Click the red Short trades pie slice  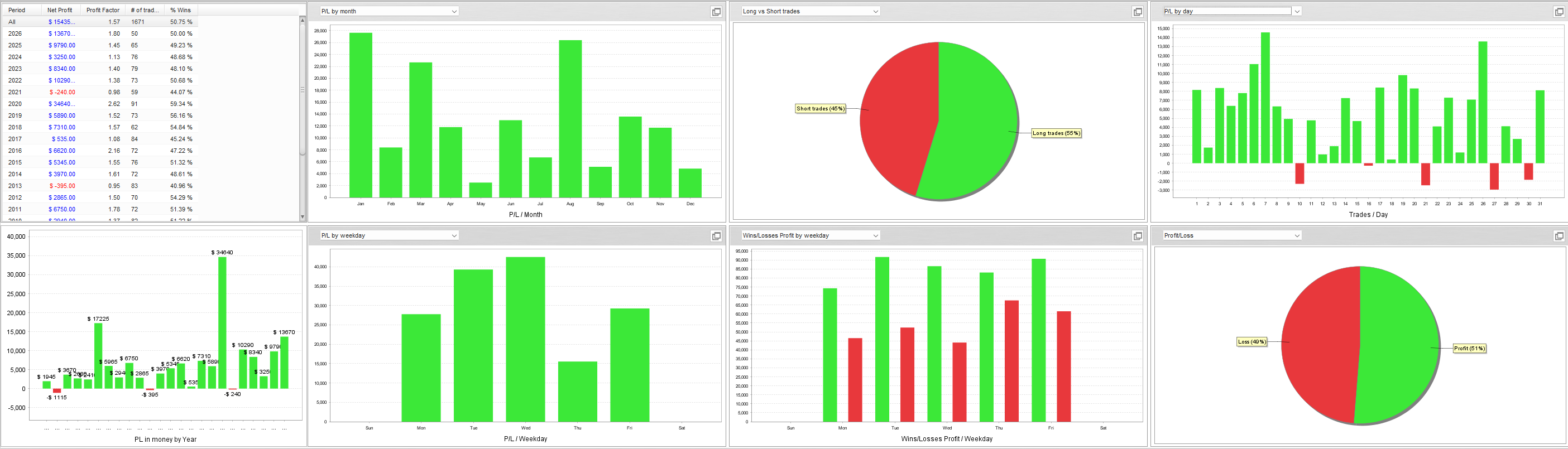[x=895, y=119]
